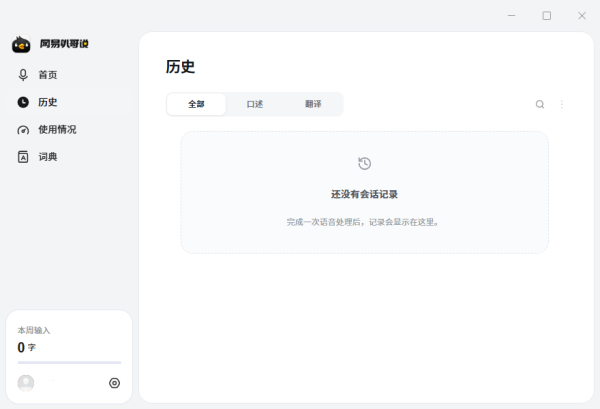Click the history icon in empty state card
This screenshot has width=600, height=409.
point(364,163)
